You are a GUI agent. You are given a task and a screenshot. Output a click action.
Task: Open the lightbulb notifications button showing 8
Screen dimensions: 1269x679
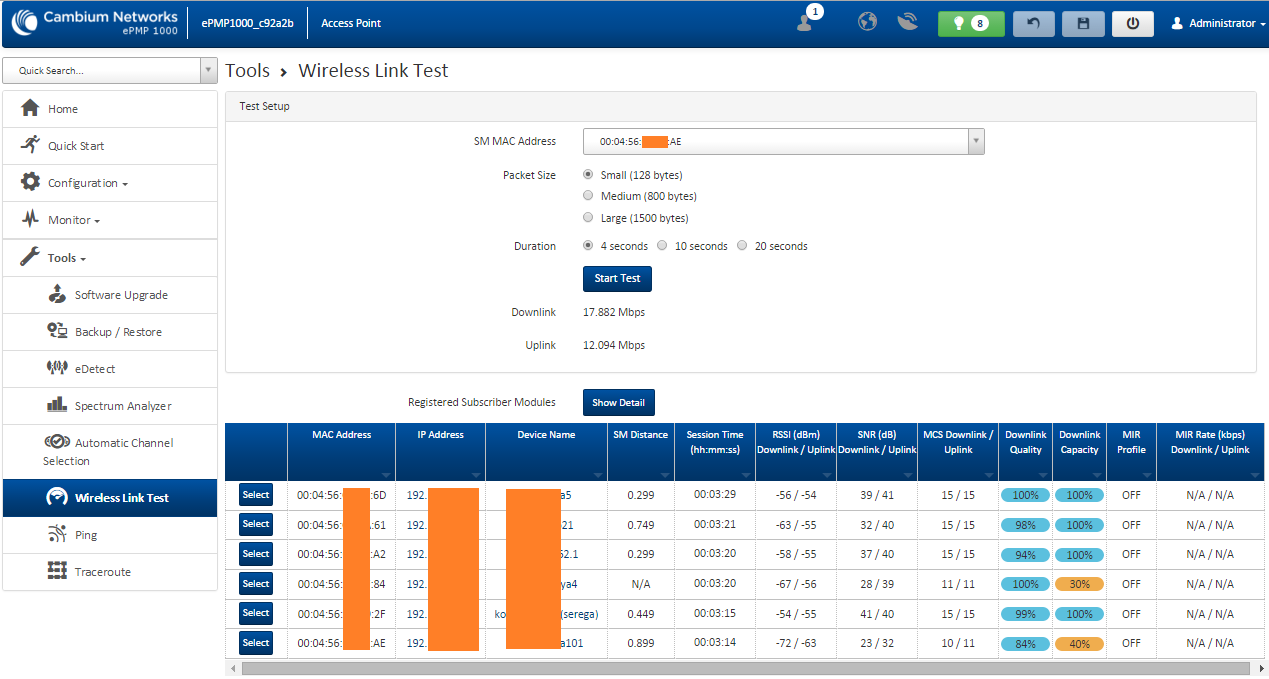click(x=971, y=23)
